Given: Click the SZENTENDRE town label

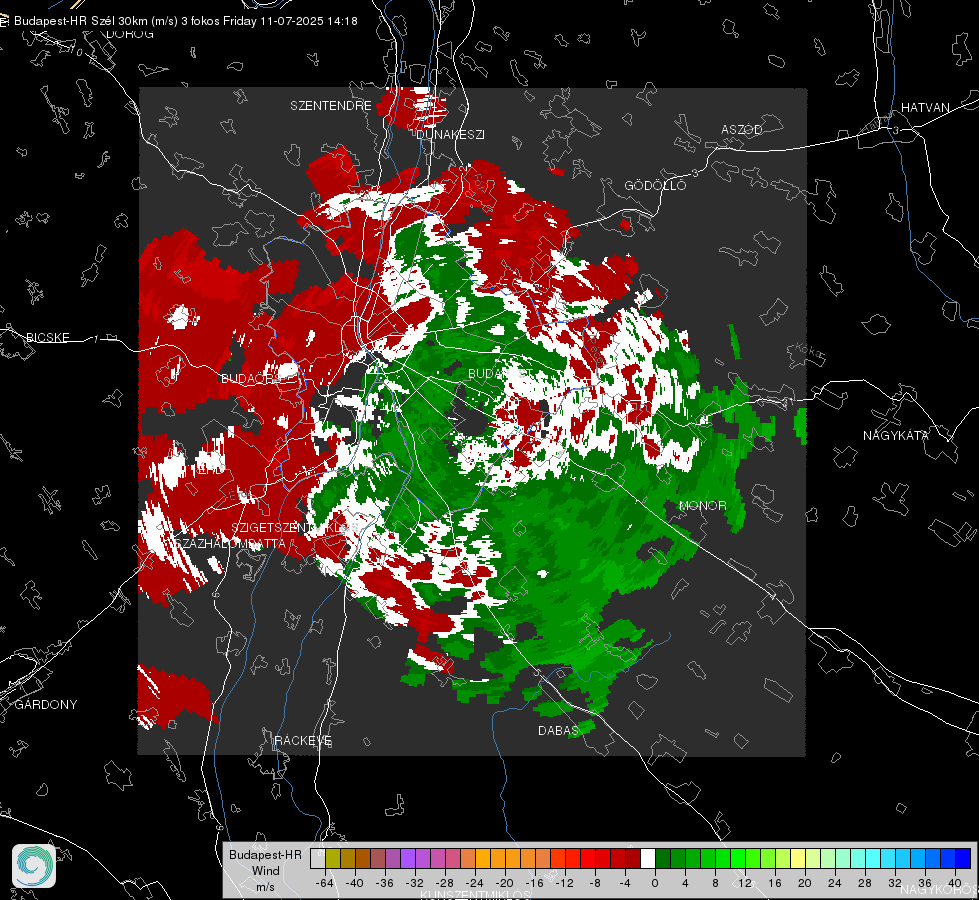Looking at the screenshot, I should coord(331,106).
